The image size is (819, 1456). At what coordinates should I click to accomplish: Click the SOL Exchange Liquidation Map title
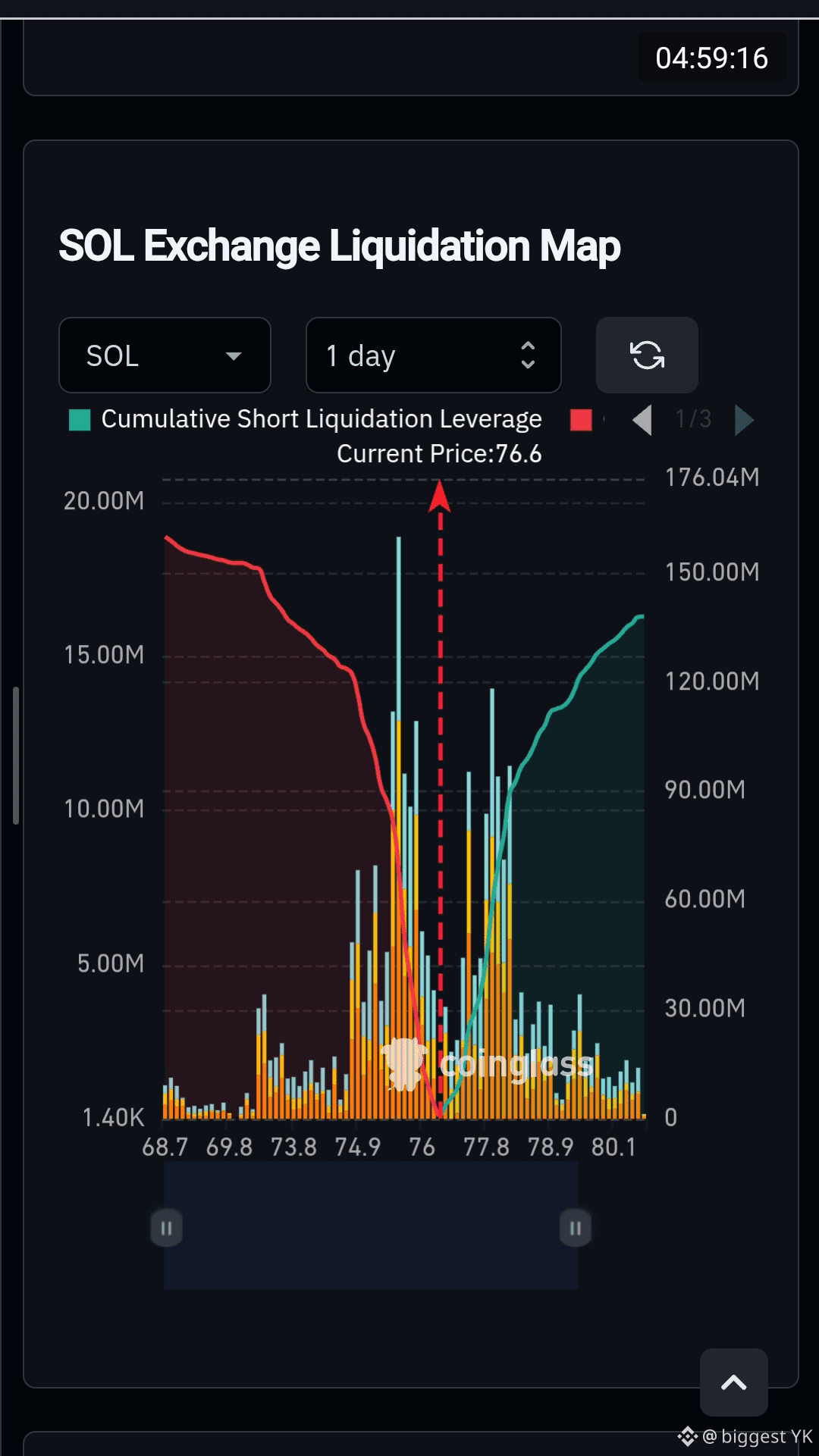coord(340,246)
